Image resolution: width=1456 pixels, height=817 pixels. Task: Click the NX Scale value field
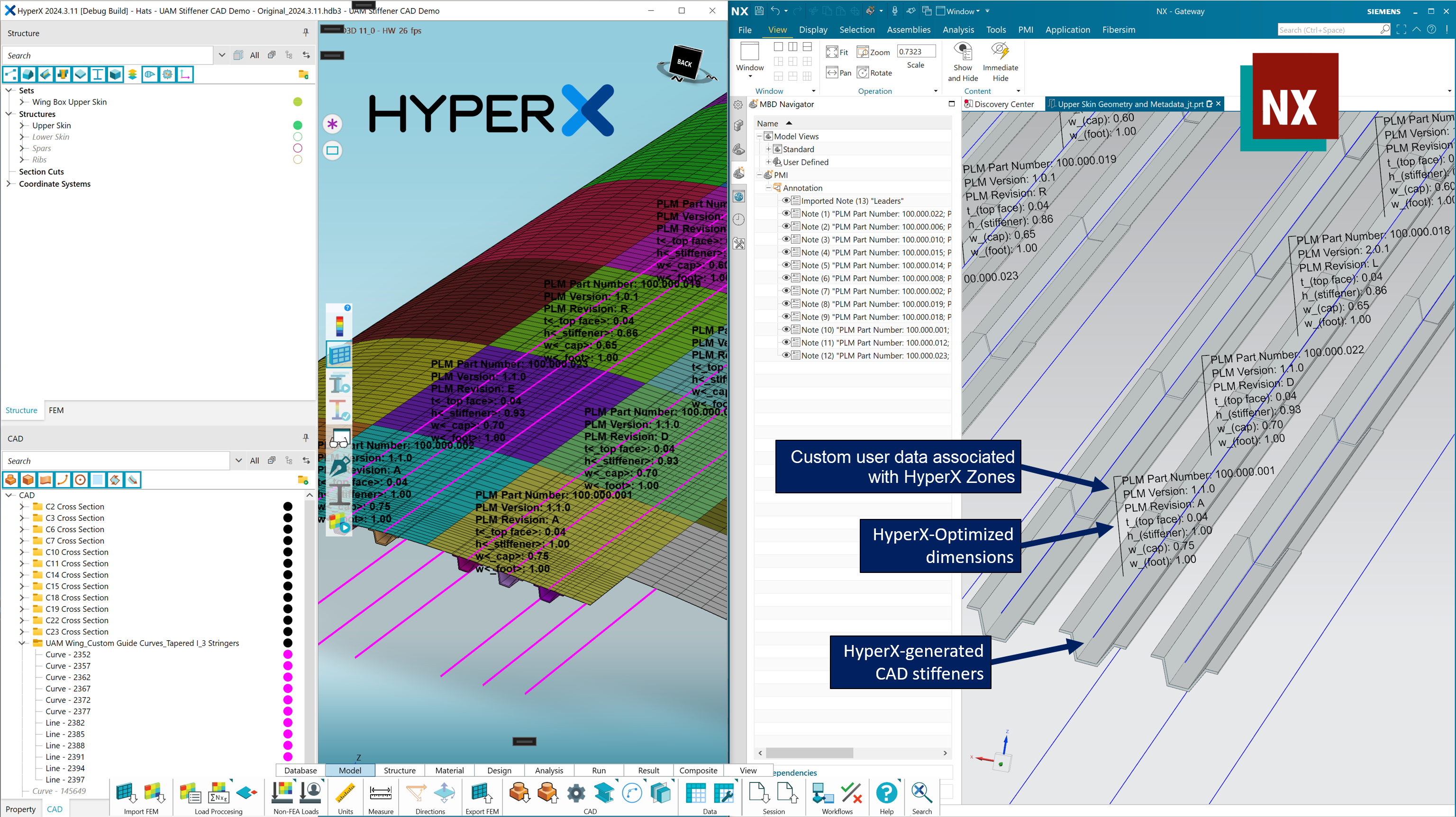(x=916, y=51)
